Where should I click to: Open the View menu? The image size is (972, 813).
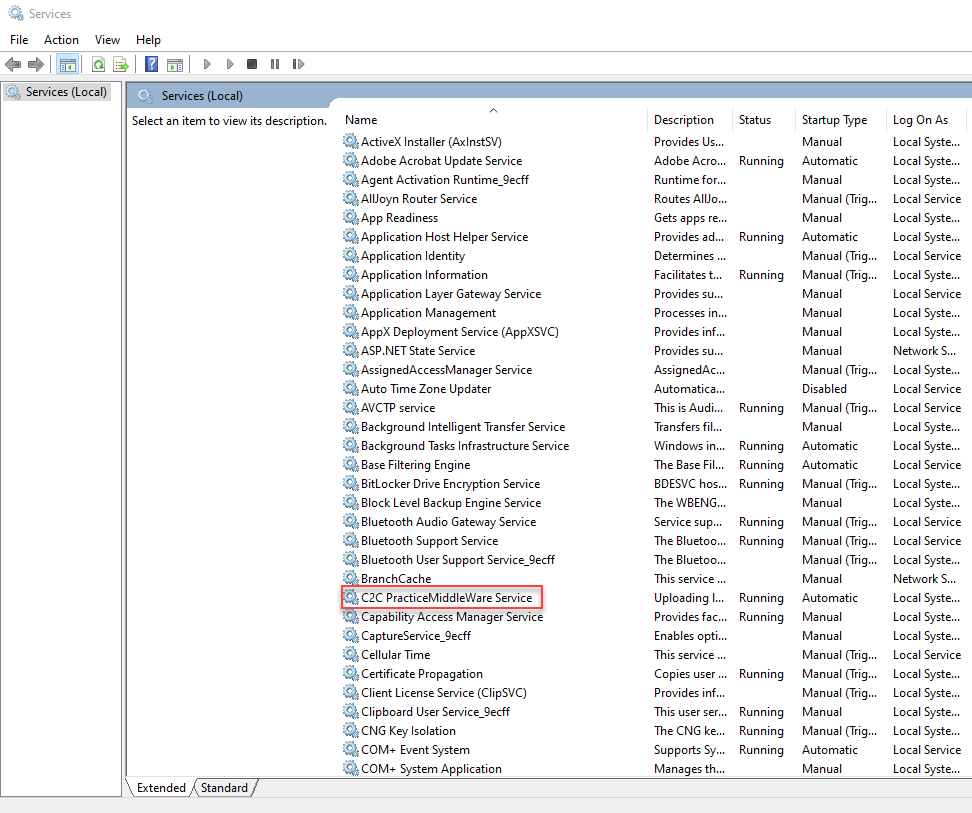107,40
